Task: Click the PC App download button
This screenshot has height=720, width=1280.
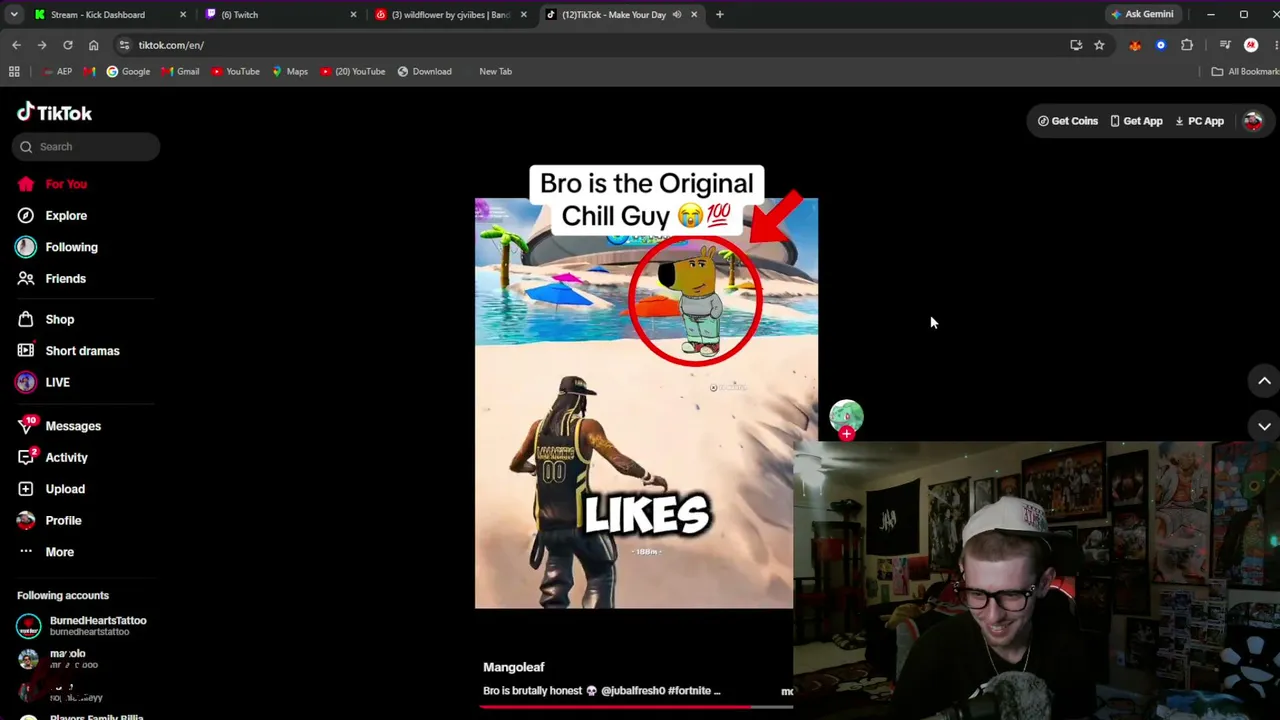Action: (1199, 121)
